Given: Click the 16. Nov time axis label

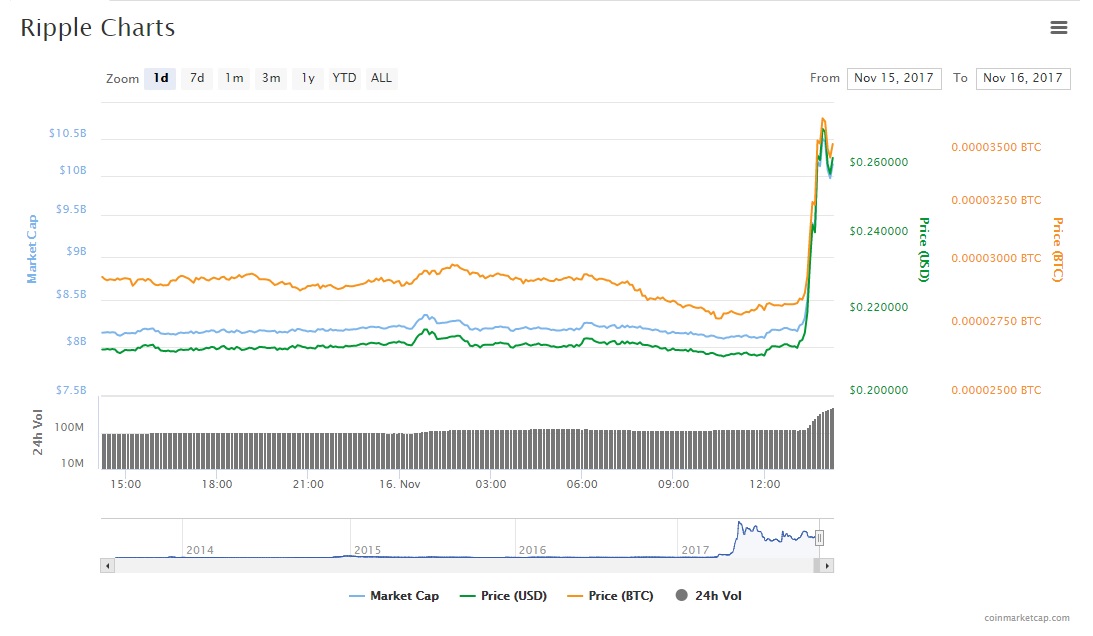Looking at the screenshot, I should [399, 484].
